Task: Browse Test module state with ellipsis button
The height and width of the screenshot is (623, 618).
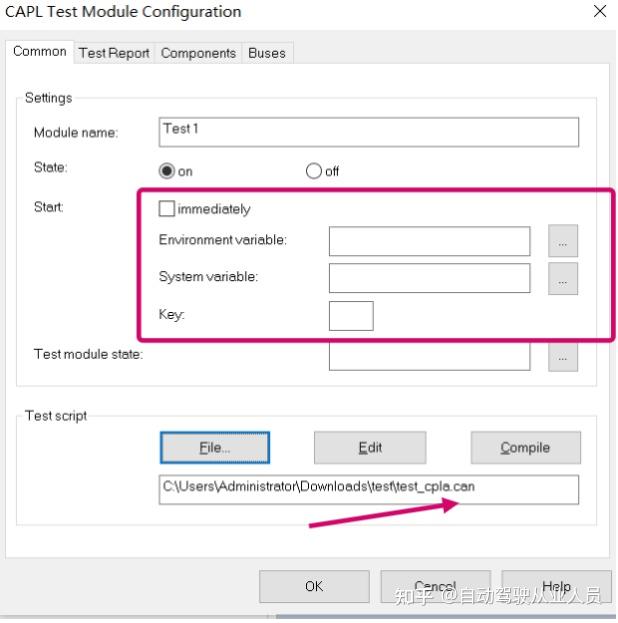Action: (563, 356)
